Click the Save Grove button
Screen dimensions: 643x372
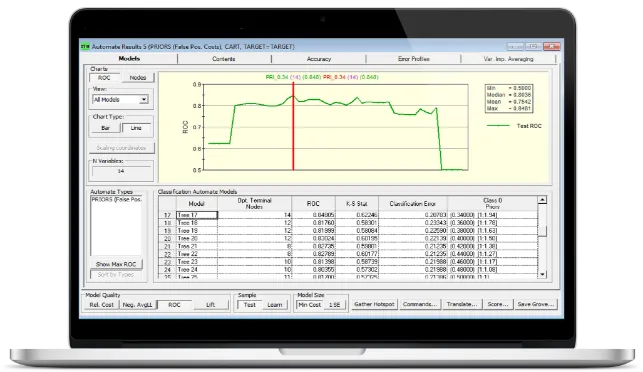point(536,304)
